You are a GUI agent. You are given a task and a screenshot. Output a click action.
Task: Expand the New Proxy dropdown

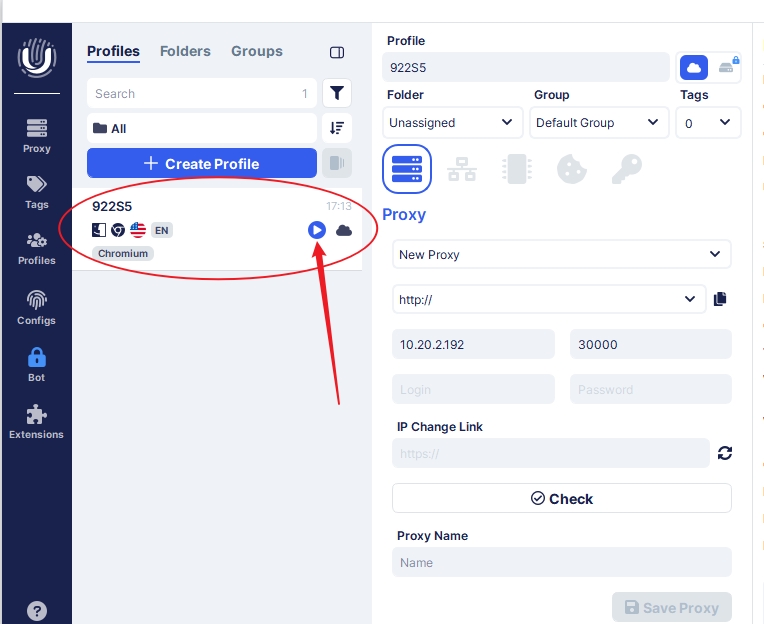[561, 255]
